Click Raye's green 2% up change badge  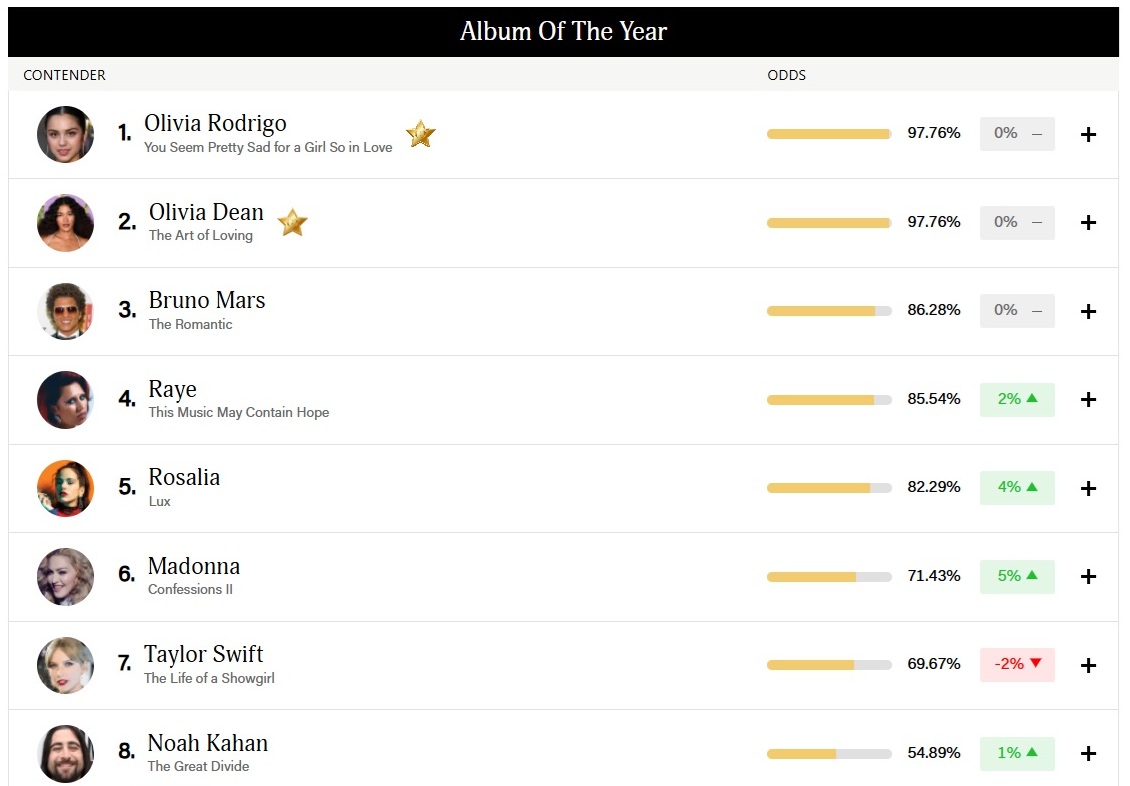(x=1017, y=399)
